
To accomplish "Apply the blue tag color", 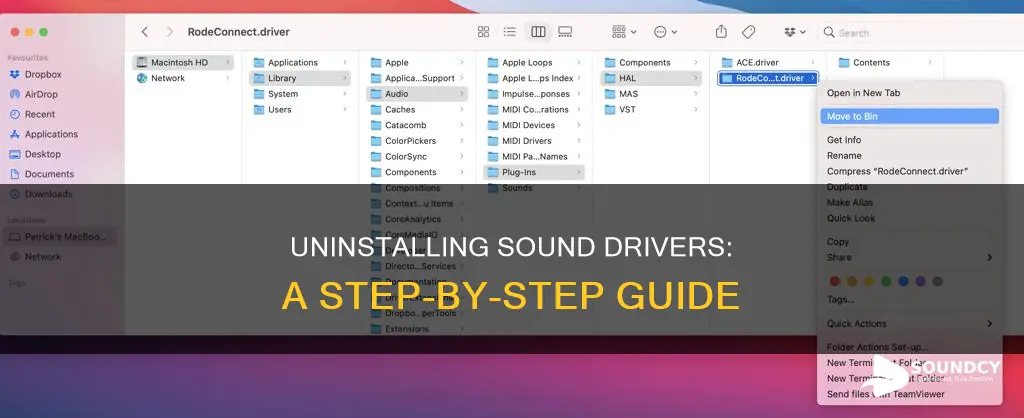I will (x=903, y=281).
